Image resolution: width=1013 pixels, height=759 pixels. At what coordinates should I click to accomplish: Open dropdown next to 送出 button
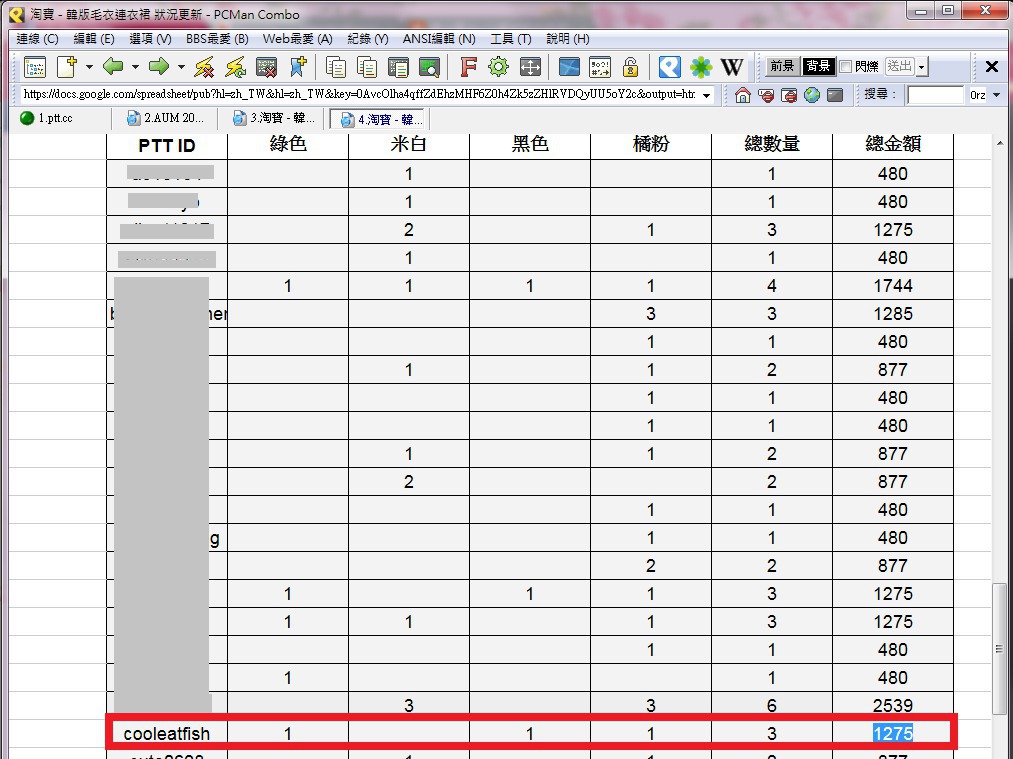[x=922, y=67]
